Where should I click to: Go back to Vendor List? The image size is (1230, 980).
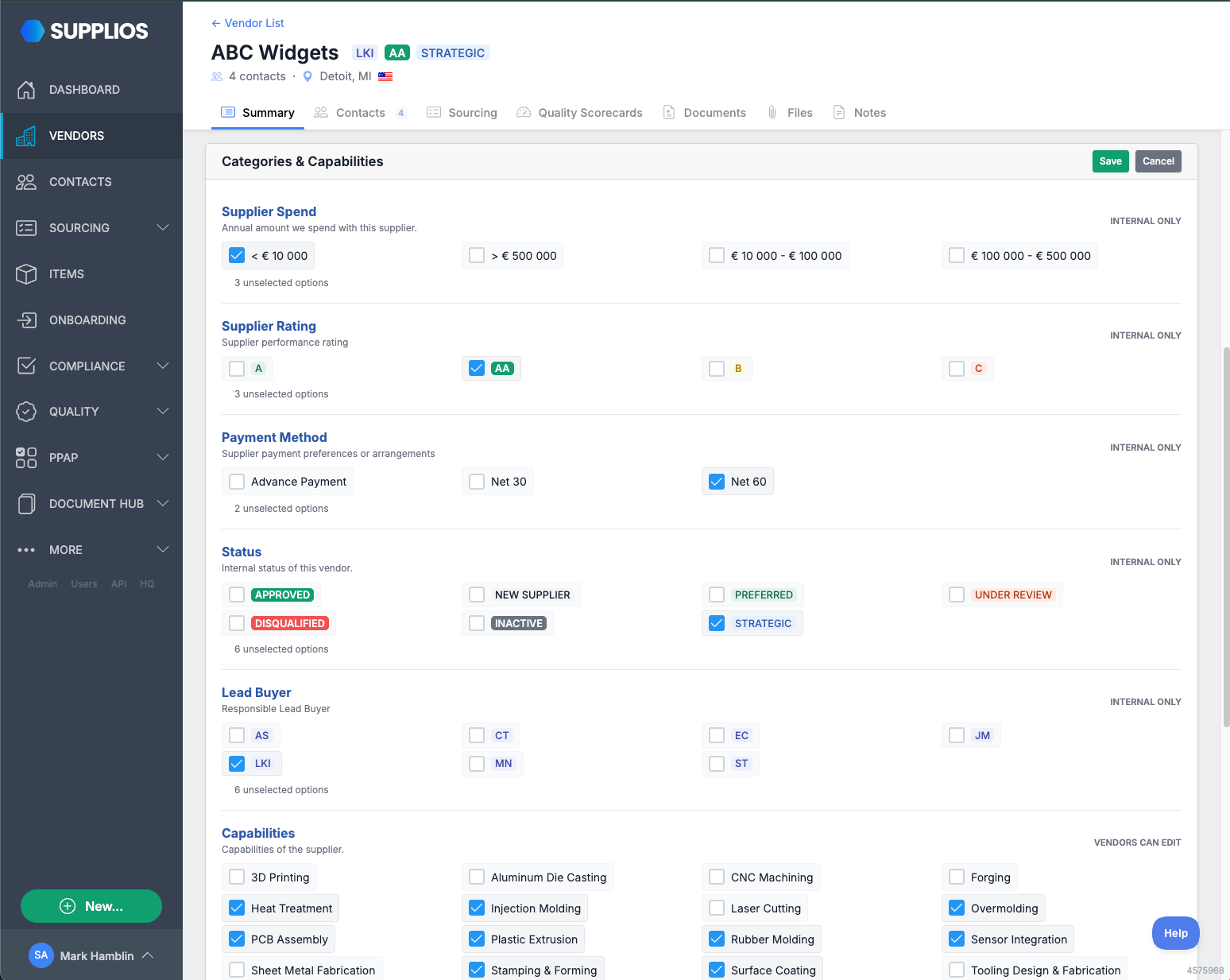[x=247, y=23]
